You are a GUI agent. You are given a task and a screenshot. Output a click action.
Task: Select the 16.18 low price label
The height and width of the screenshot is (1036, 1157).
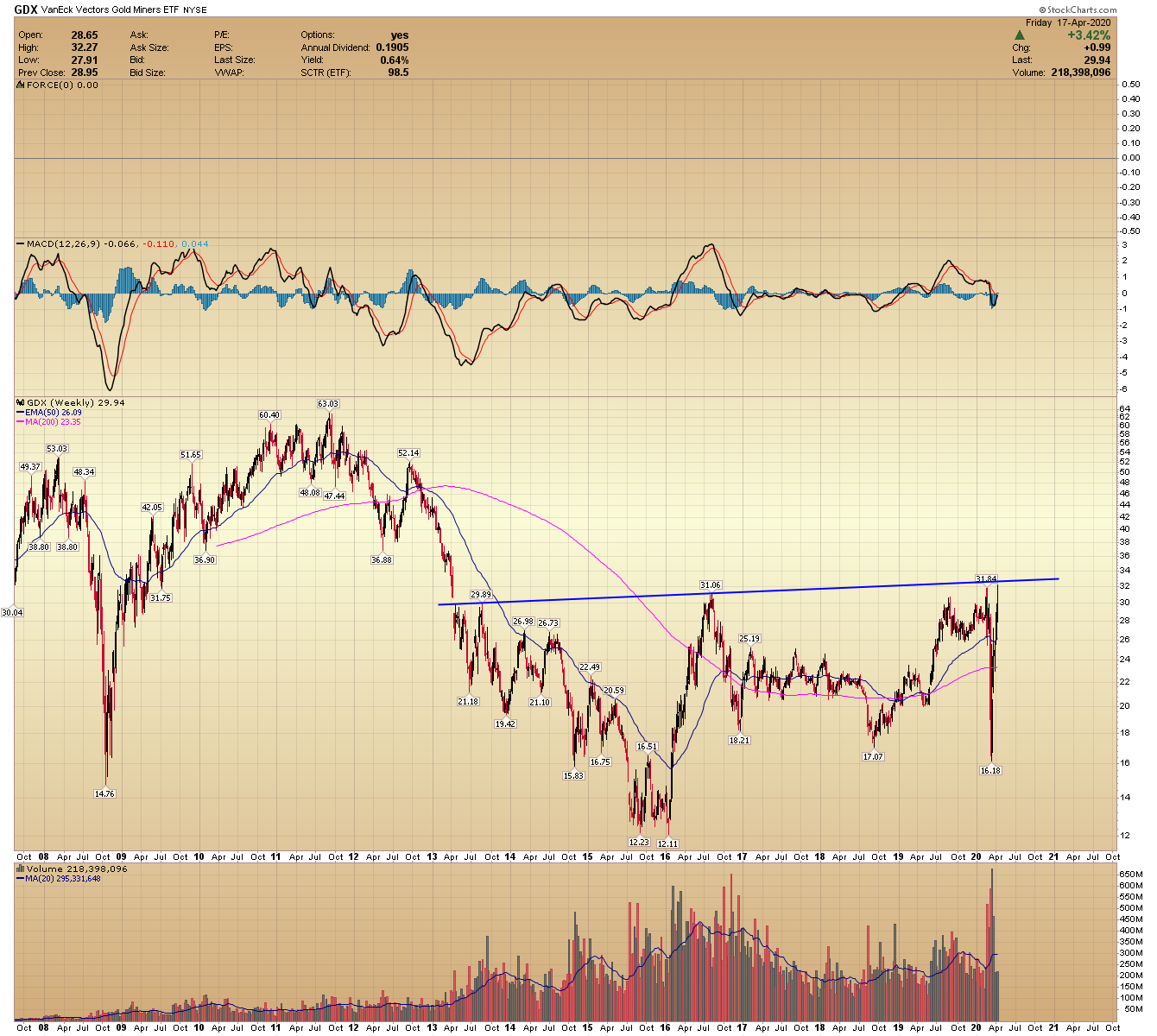click(990, 770)
